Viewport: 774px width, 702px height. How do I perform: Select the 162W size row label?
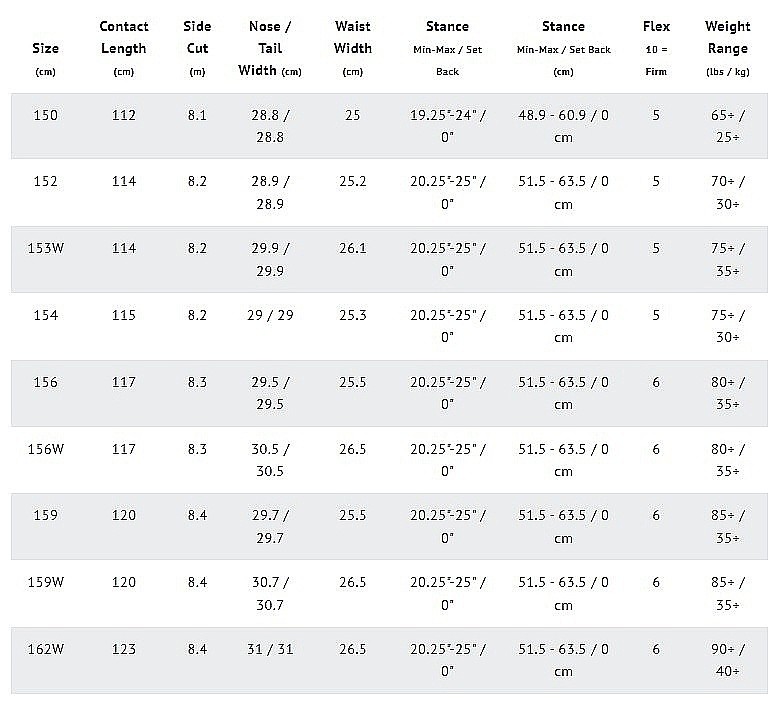[45, 649]
